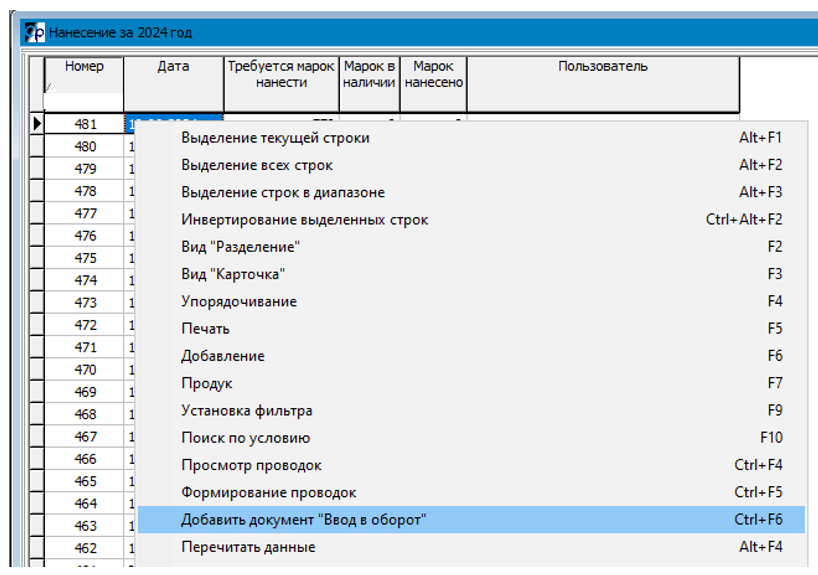Select 'Формирование проводок' menu item

[268, 492]
